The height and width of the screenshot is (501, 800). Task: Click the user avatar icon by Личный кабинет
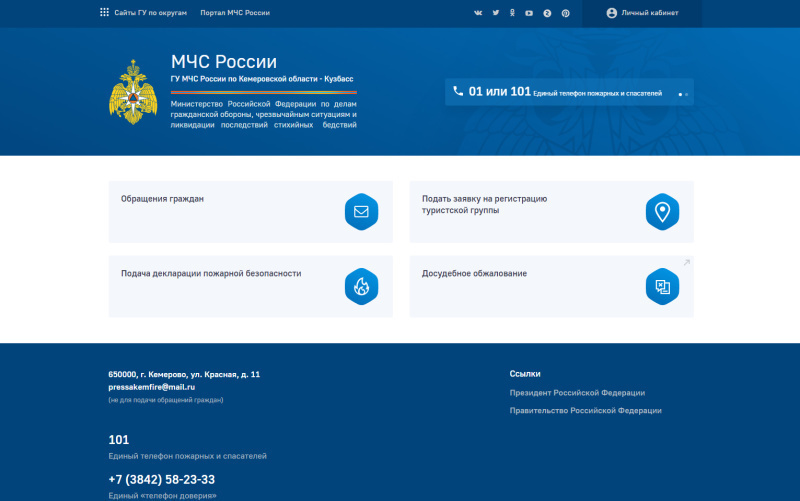coord(611,13)
